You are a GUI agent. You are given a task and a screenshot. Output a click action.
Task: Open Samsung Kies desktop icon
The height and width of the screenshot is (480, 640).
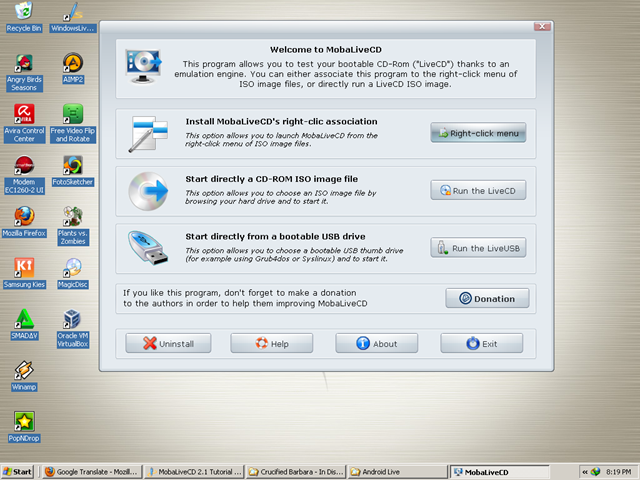click(24, 273)
